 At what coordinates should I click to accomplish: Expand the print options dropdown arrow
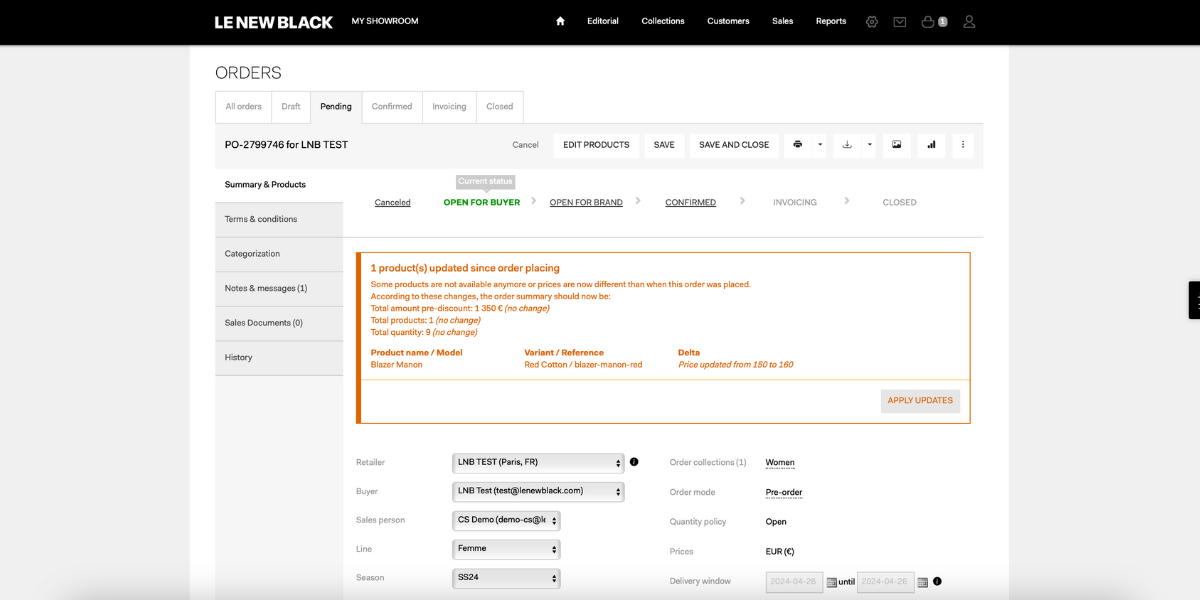tap(820, 145)
